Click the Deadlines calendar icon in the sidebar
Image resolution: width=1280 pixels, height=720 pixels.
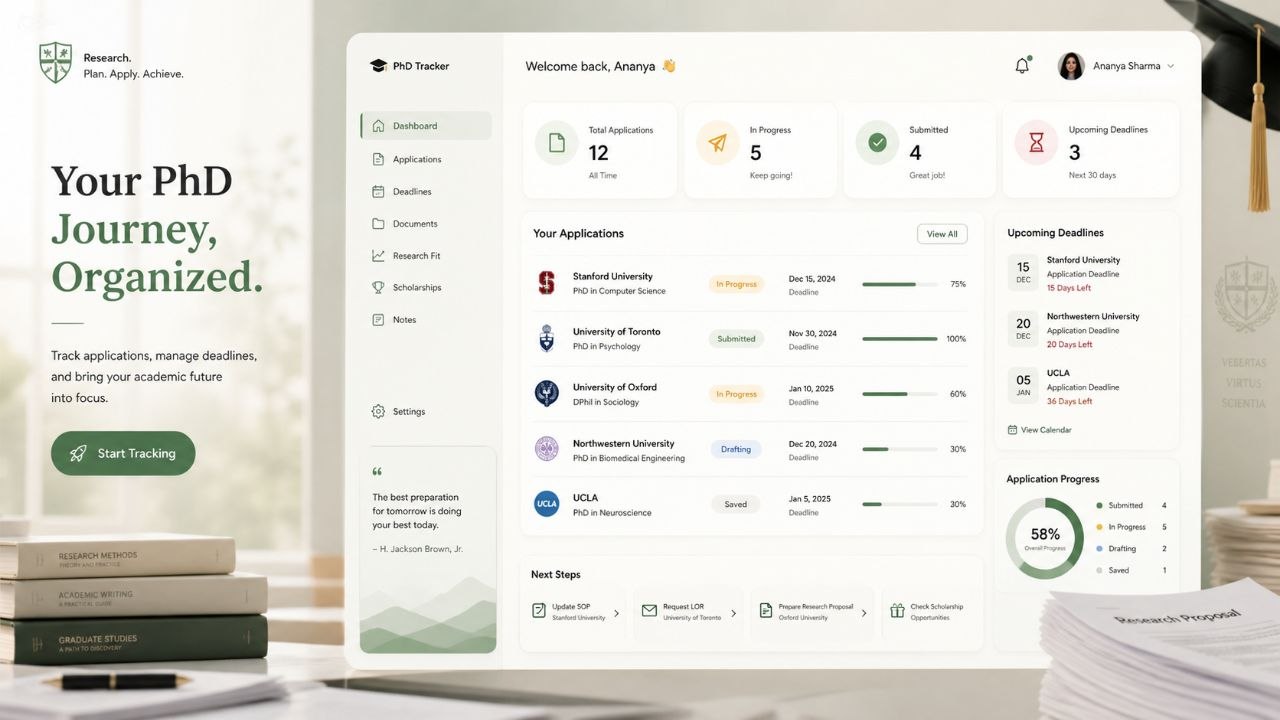(378, 191)
